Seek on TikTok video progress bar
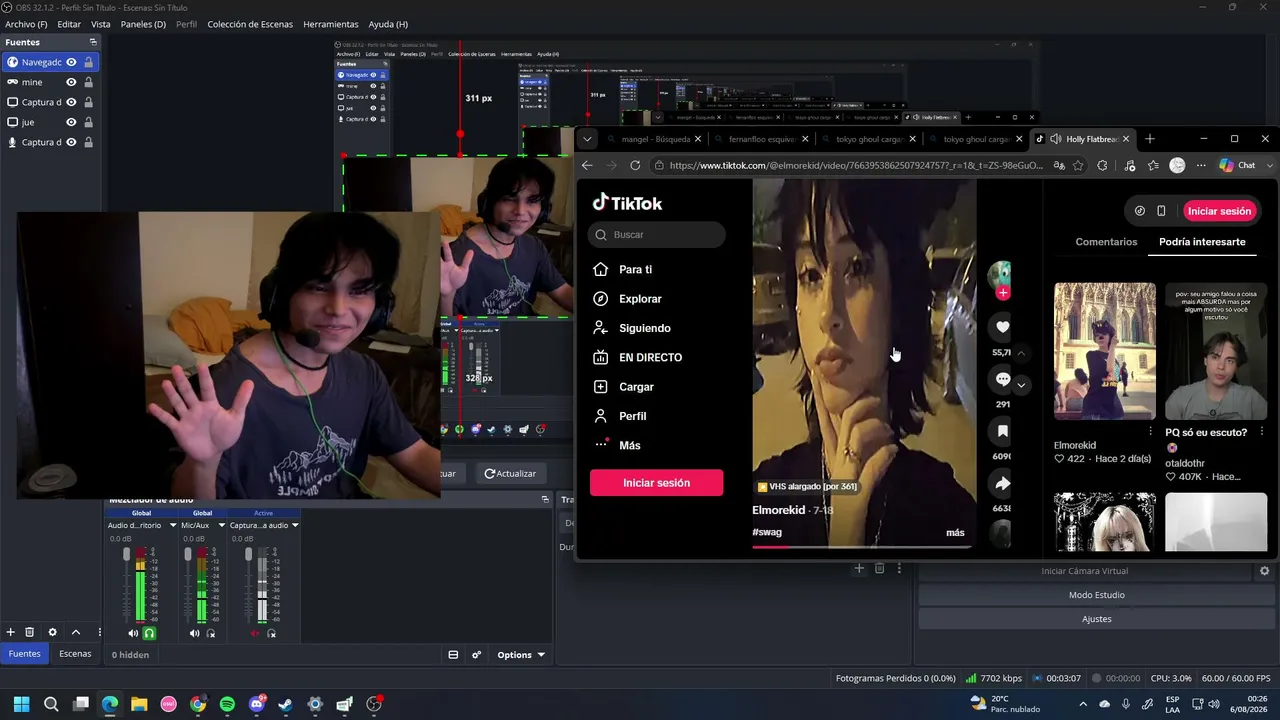 (x=861, y=547)
